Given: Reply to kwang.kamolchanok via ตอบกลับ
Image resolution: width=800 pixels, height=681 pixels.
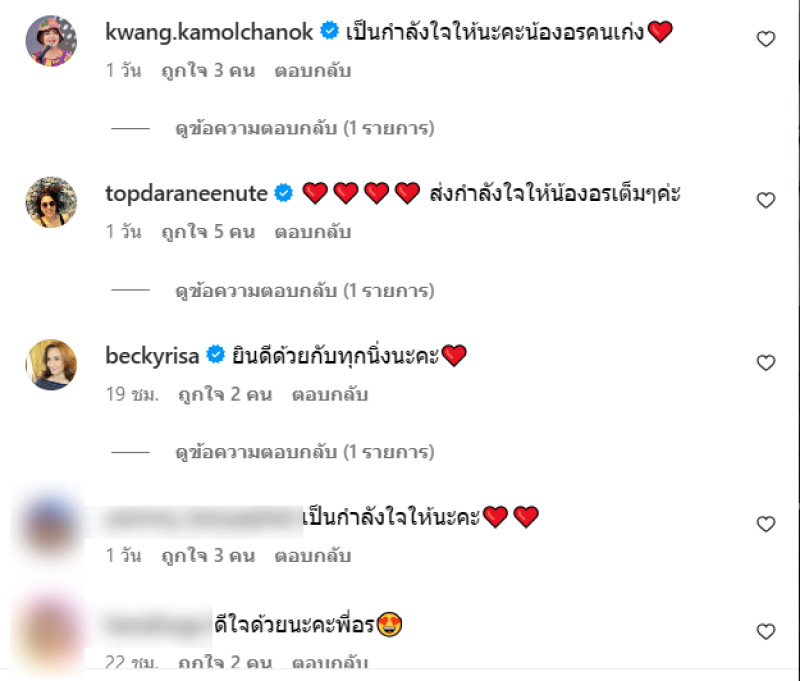Looking at the screenshot, I should [x=313, y=71].
